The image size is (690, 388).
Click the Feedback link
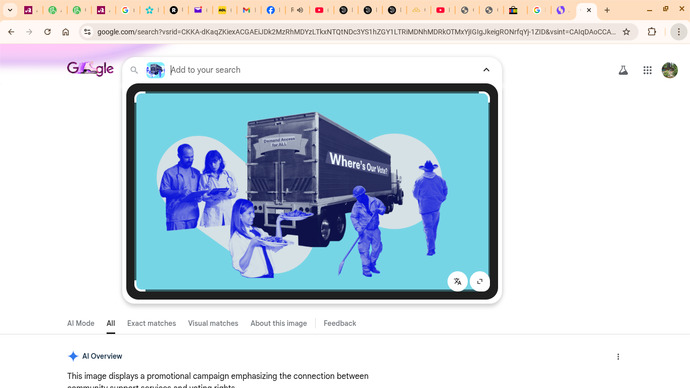(340, 323)
